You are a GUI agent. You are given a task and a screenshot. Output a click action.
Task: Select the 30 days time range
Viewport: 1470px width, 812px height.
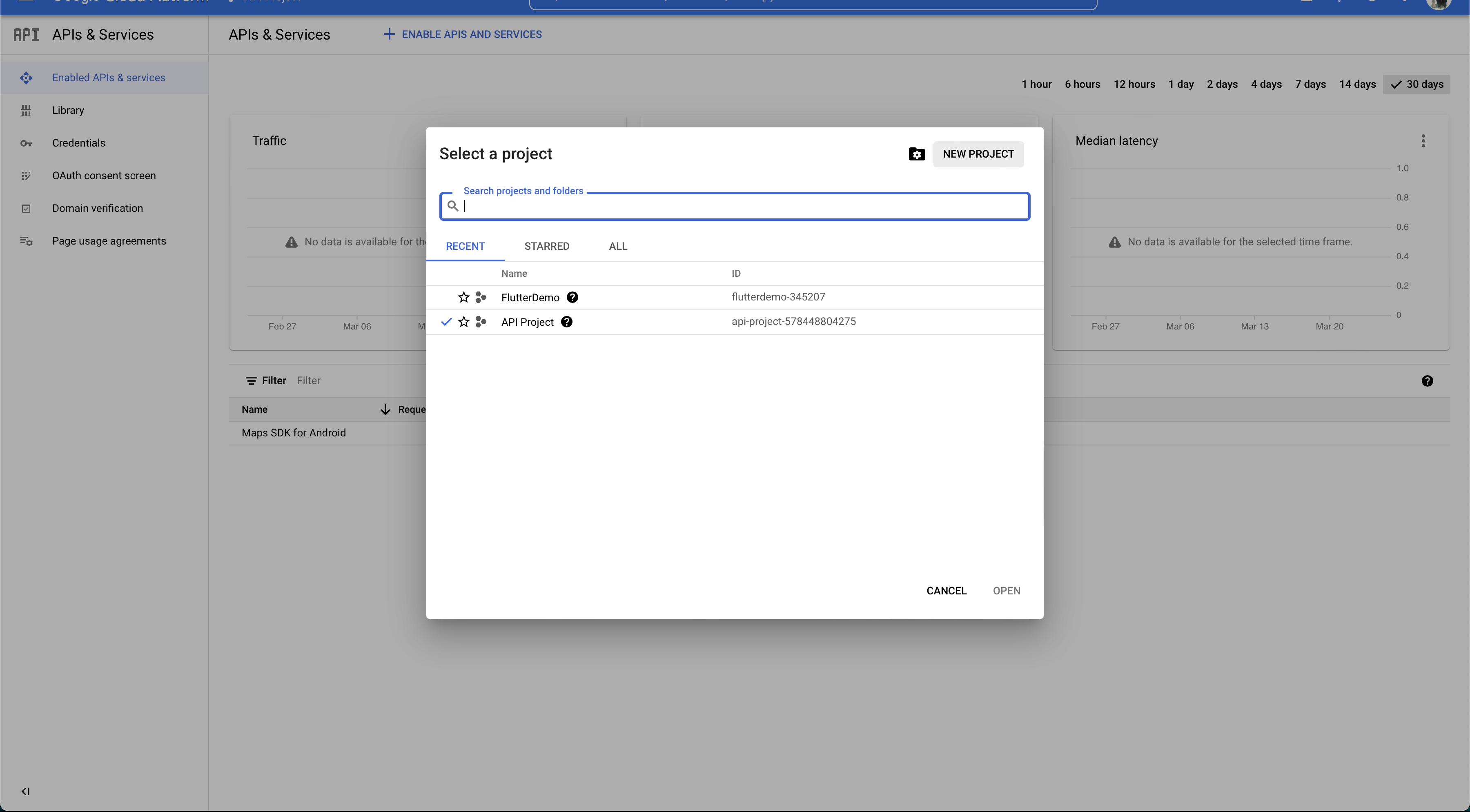pos(1417,85)
